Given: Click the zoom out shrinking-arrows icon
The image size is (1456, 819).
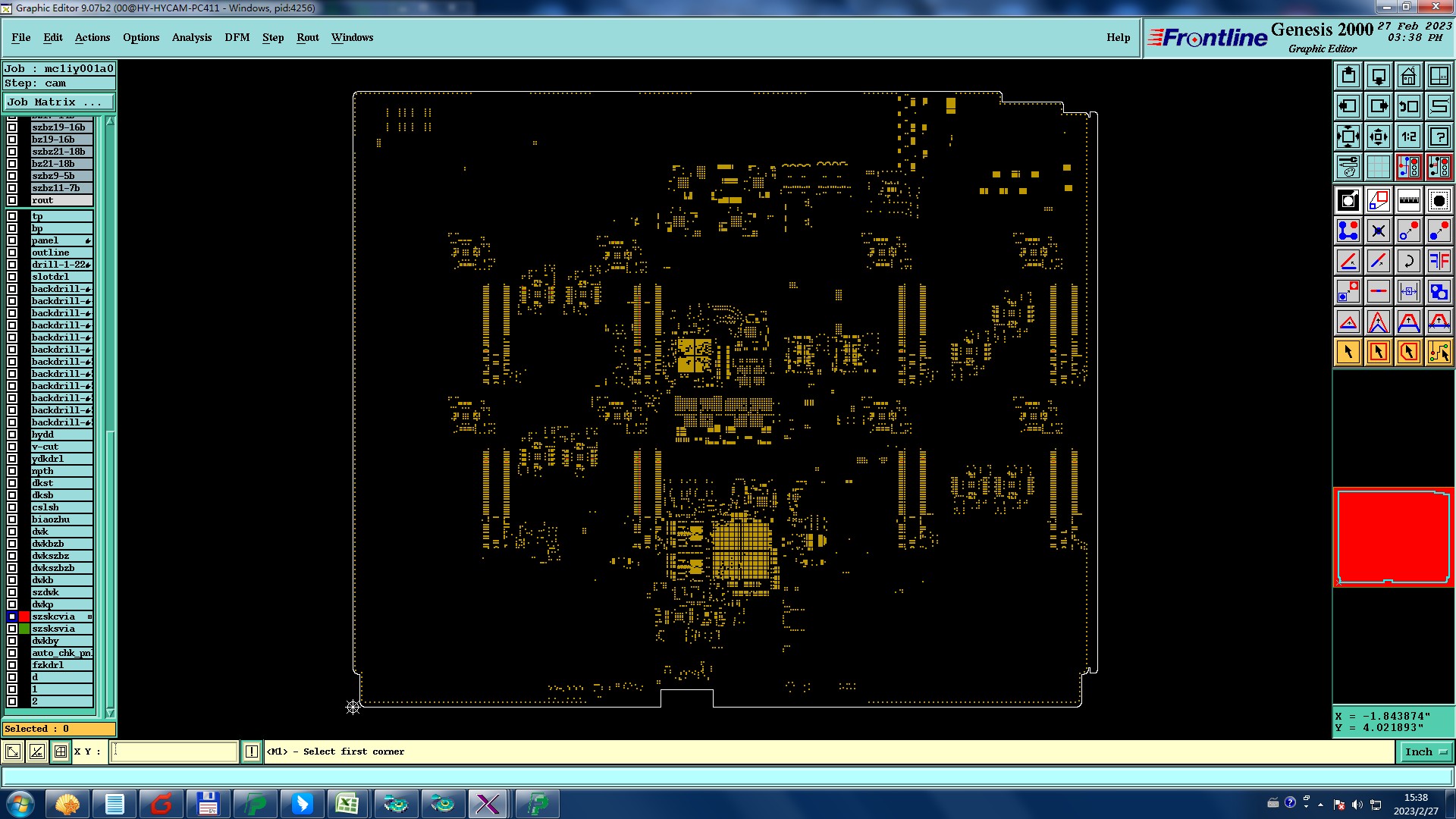Looking at the screenshot, I should point(1379,136).
